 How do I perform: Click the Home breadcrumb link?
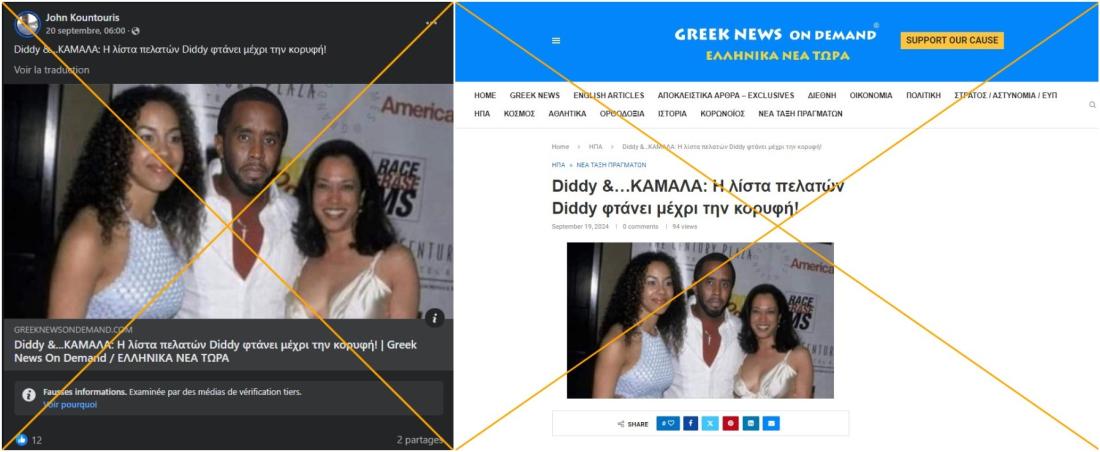coord(561,147)
